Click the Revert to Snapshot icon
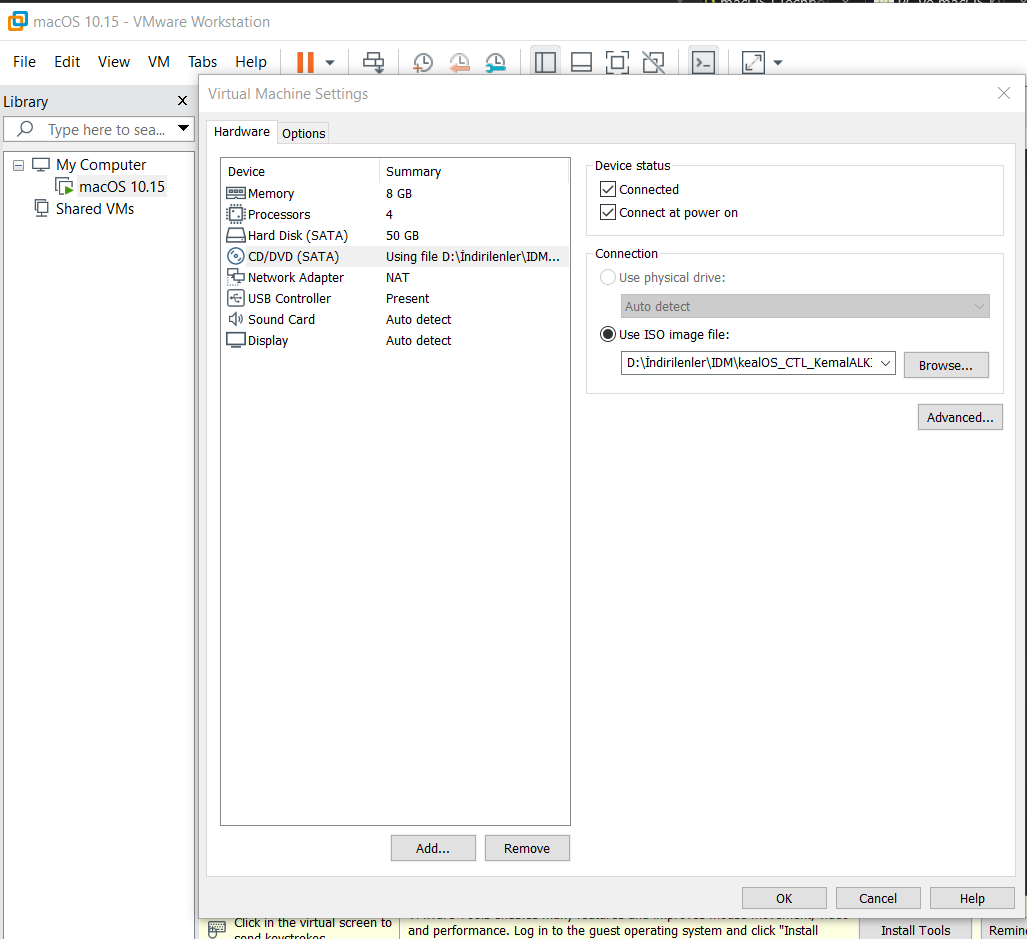This screenshot has height=939, width=1027. (x=459, y=62)
